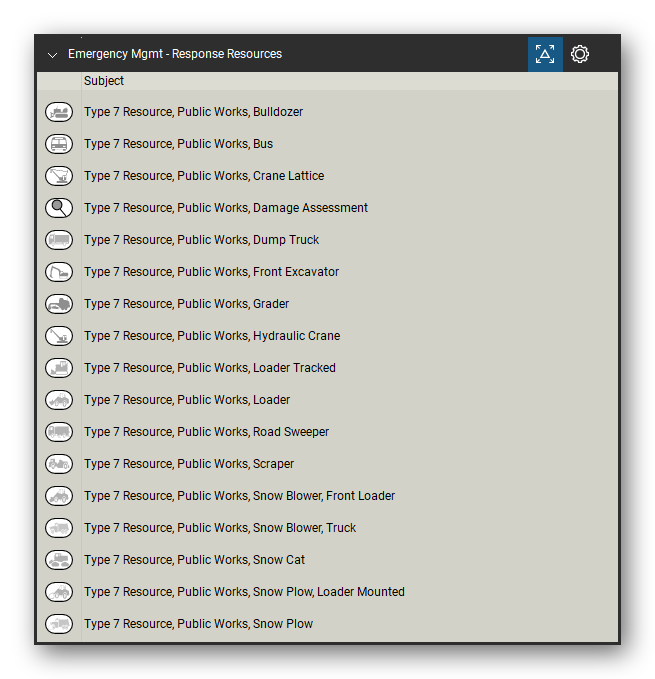Select 'Type 7 Resource, Public Works, Grader'
The height and width of the screenshot is (679, 655).
coord(187,304)
